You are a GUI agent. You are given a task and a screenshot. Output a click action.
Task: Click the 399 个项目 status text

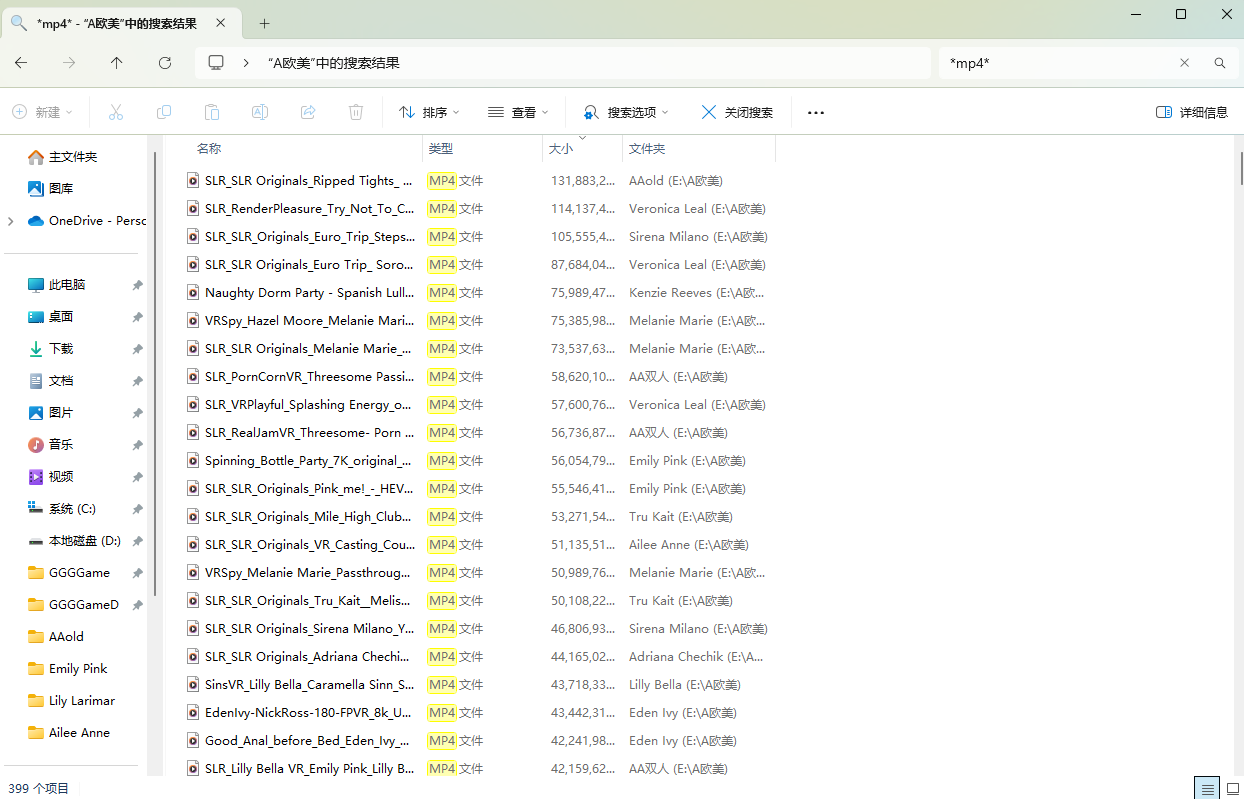[39, 788]
